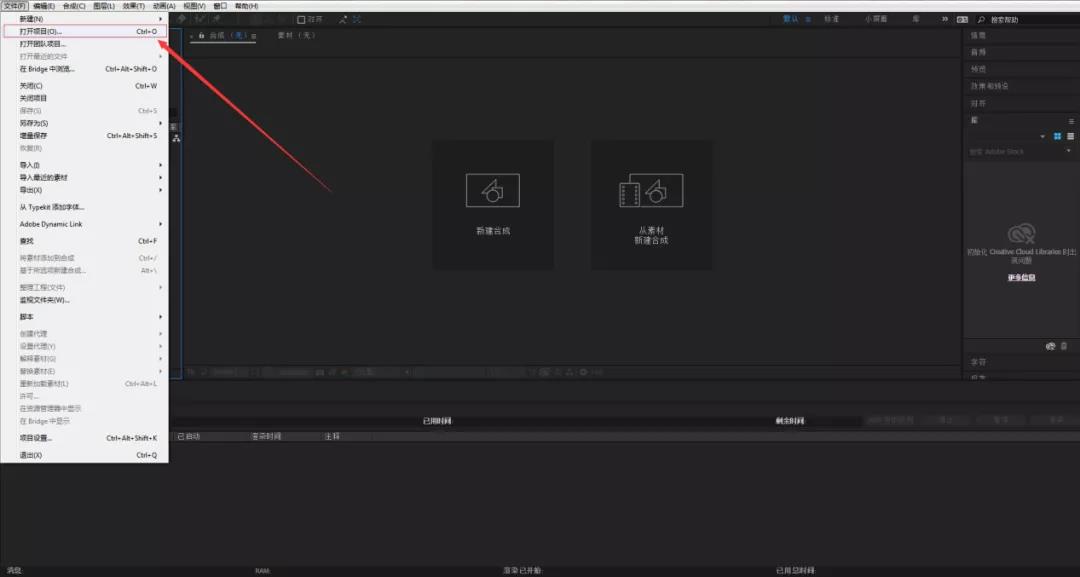Expand the 新建(N) submenu
Viewport: 1080px width, 577px height.
[x=85, y=19]
